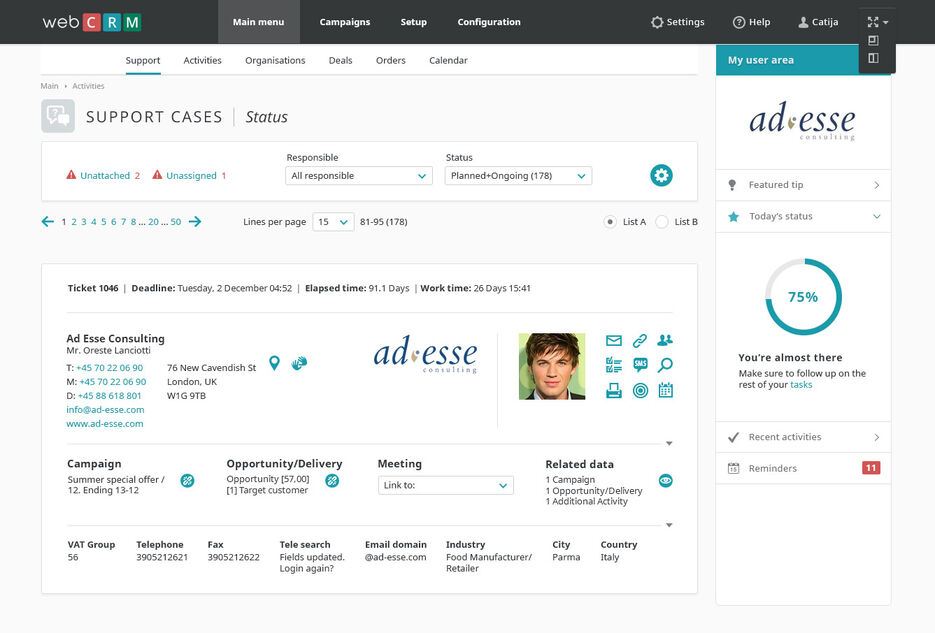
Task: Open the calendar grid action icon
Action: pyautogui.click(x=665, y=390)
